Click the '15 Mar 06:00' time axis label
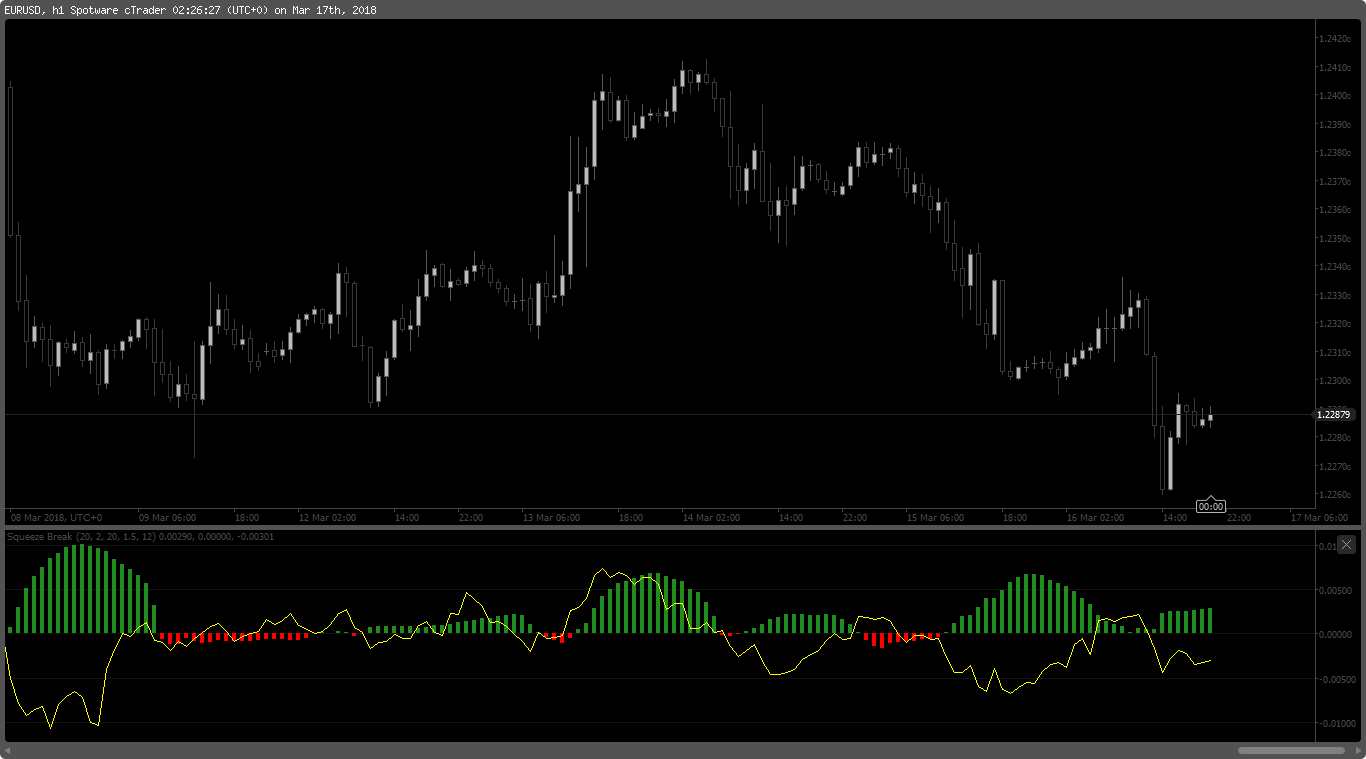 (x=935, y=518)
